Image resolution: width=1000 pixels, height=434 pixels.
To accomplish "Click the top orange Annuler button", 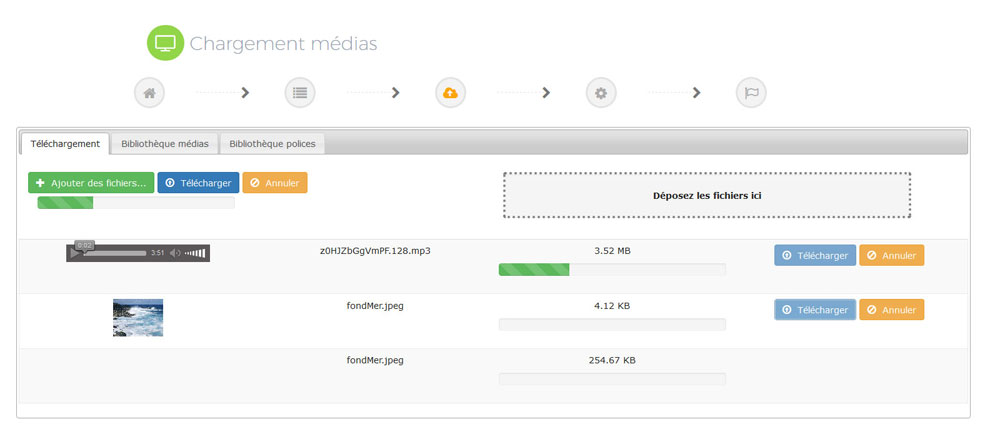I will pos(275,183).
